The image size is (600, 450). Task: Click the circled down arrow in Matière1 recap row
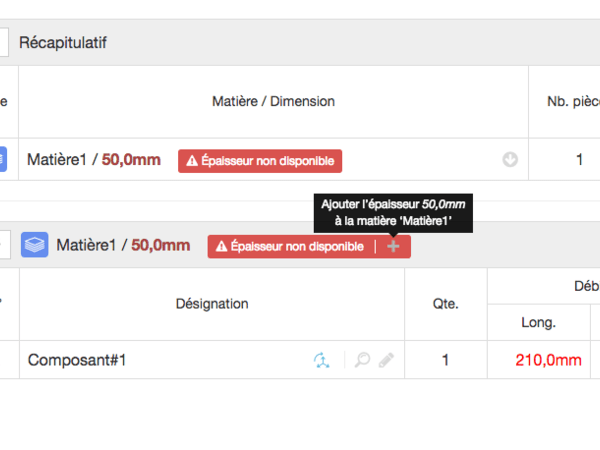click(x=510, y=160)
